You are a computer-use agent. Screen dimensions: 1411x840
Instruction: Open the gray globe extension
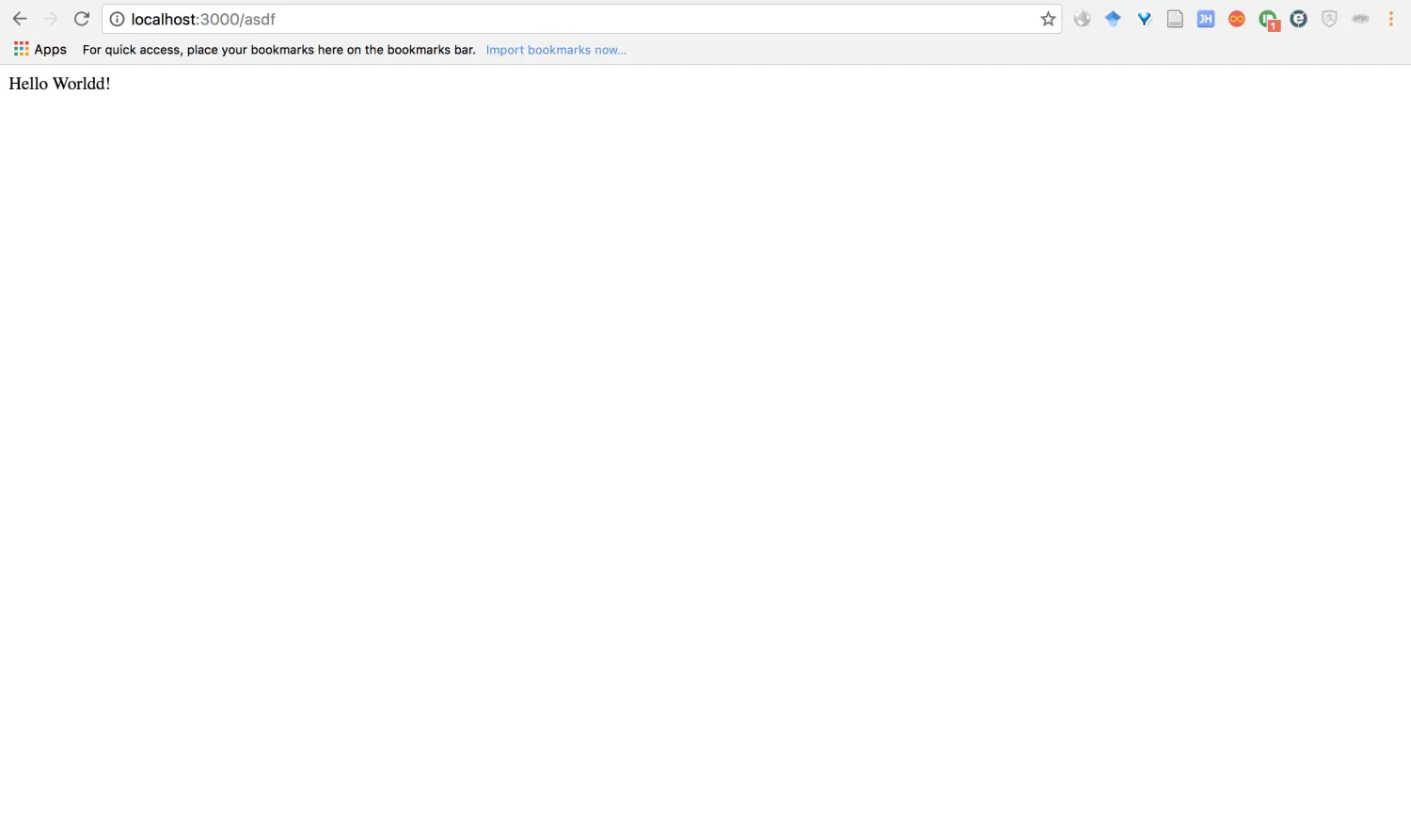click(1082, 19)
